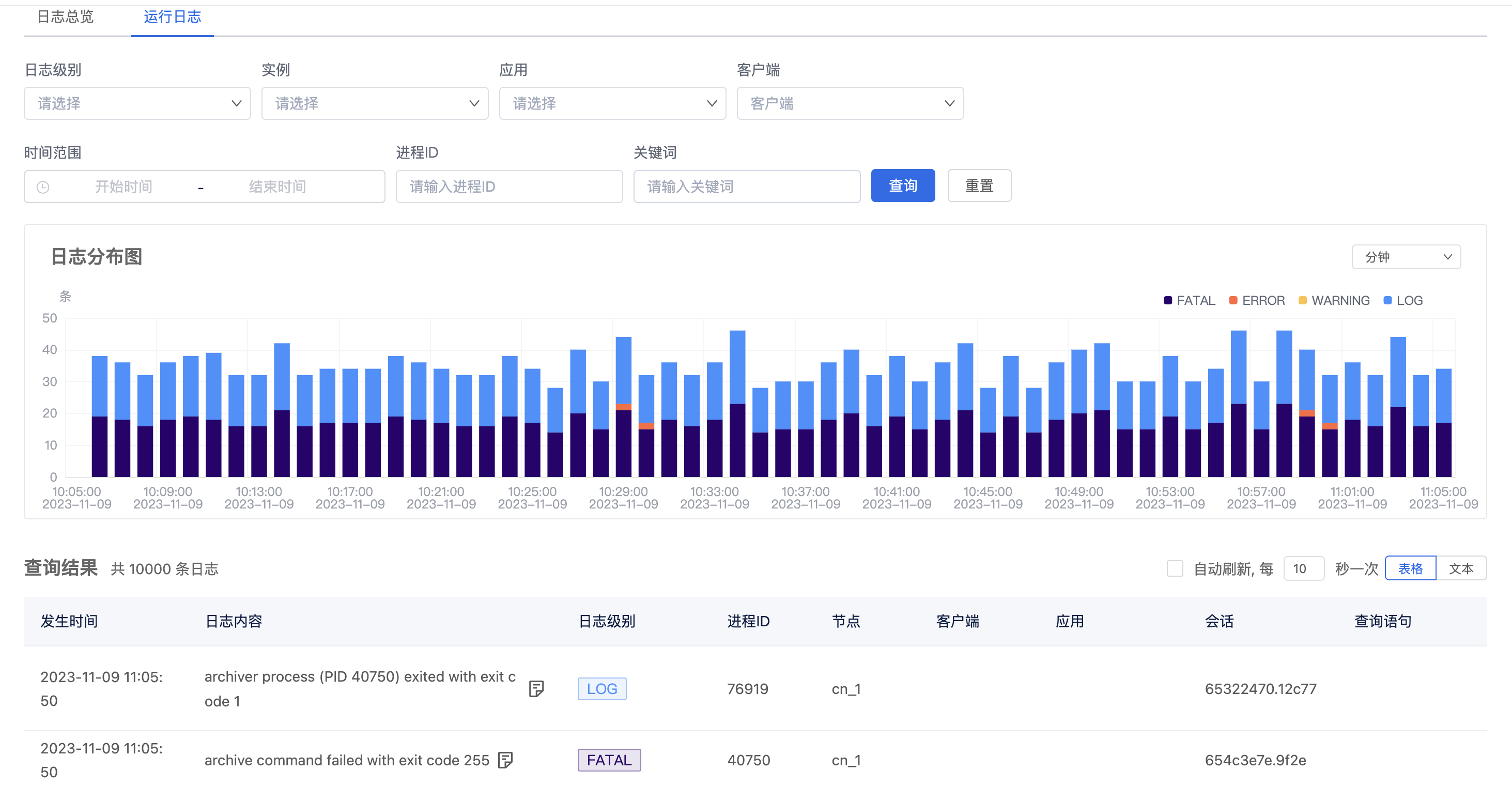The image size is (1512, 786).
Task: Switch results to 文本 view
Action: 1460,568
